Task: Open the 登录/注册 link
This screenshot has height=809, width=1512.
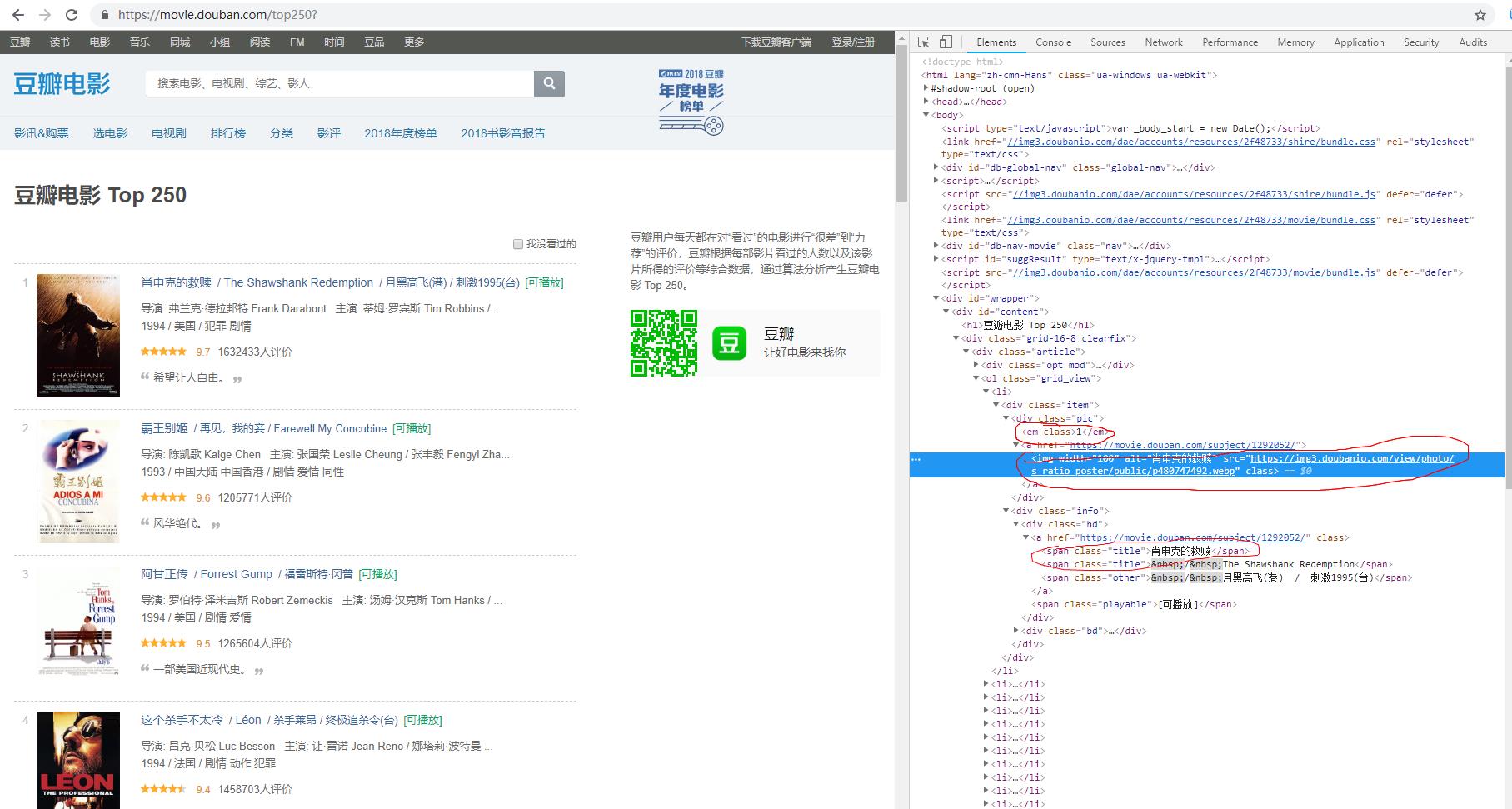Action: pyautogui.click(x=851, y=42)
